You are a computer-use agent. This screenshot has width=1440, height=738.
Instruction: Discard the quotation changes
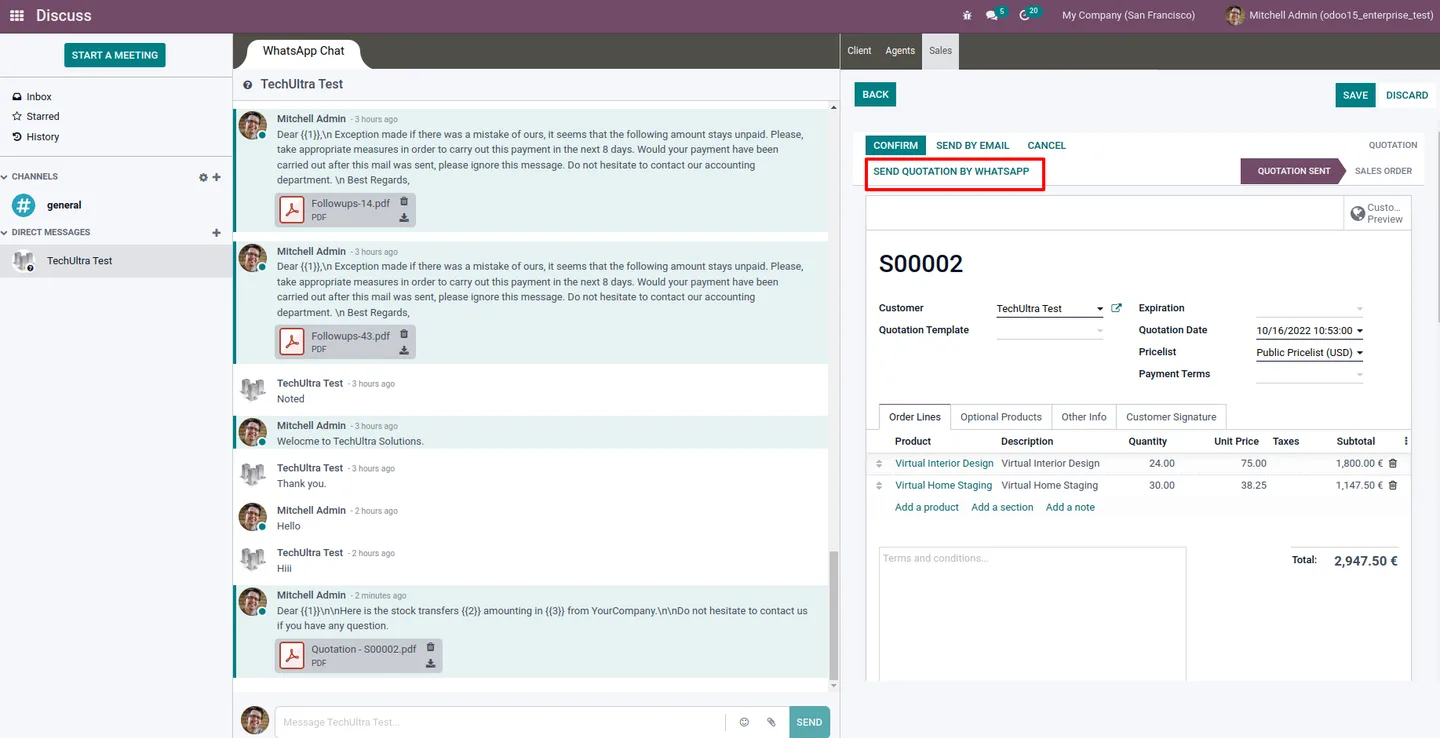coord(1407,95)
